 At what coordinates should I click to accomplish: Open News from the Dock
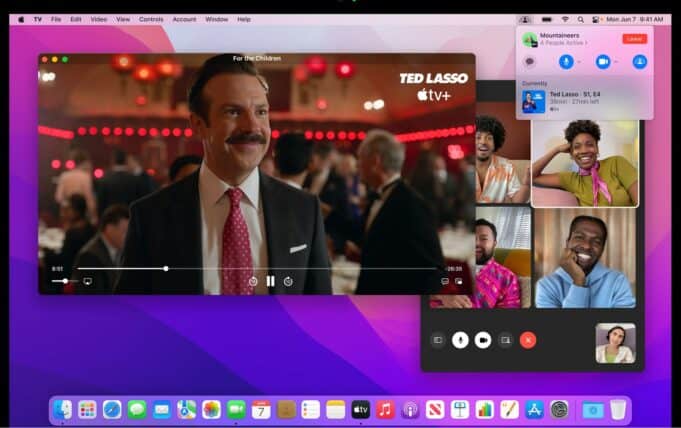(x=435, y=409)
